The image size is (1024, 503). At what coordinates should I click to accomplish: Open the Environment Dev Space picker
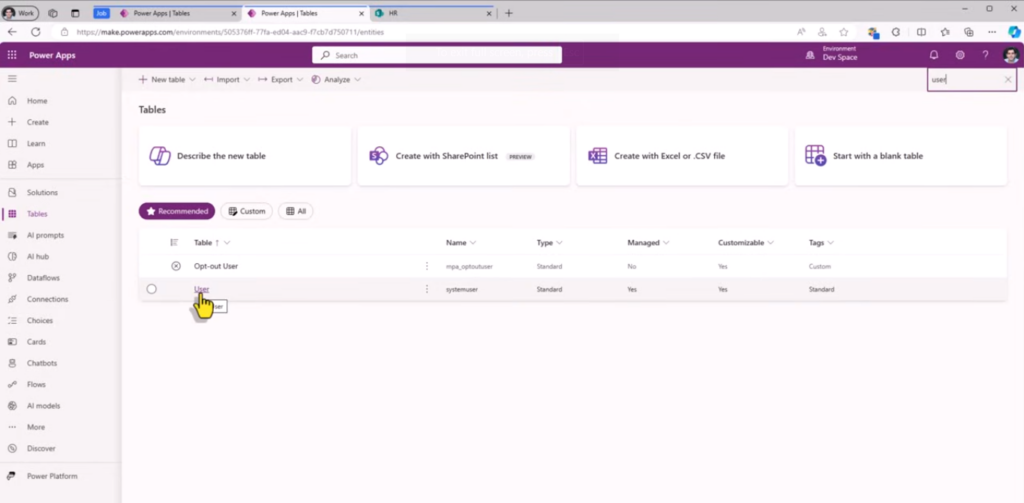832,54
